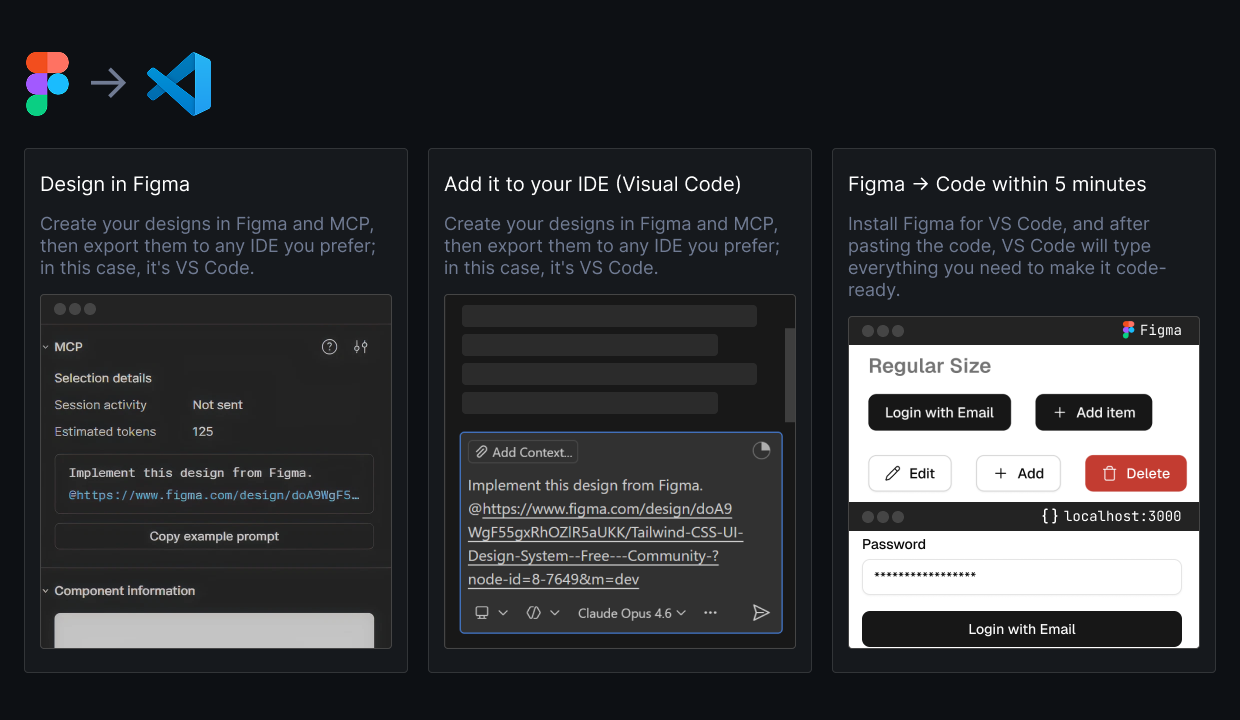This screenshot has width=1240, height=720.
Task: Click into the Password input field
Action: coord(1021,577)
